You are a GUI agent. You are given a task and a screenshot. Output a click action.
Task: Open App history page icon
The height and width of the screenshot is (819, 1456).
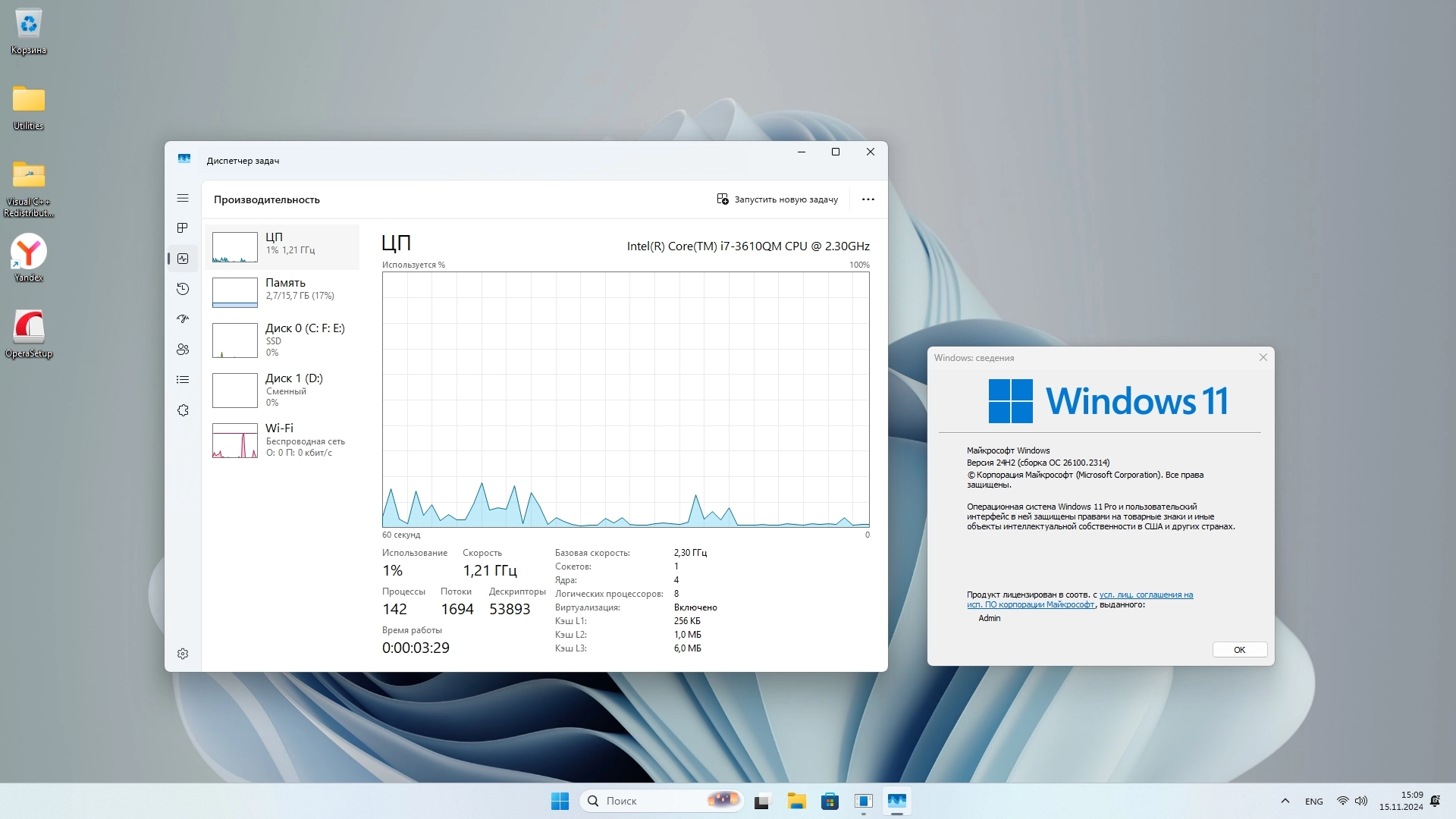point(183,289)
